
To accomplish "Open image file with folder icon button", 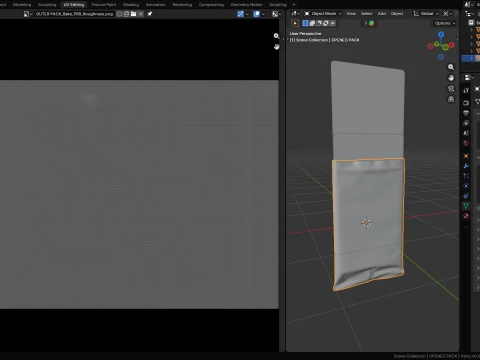I will 134,14.
